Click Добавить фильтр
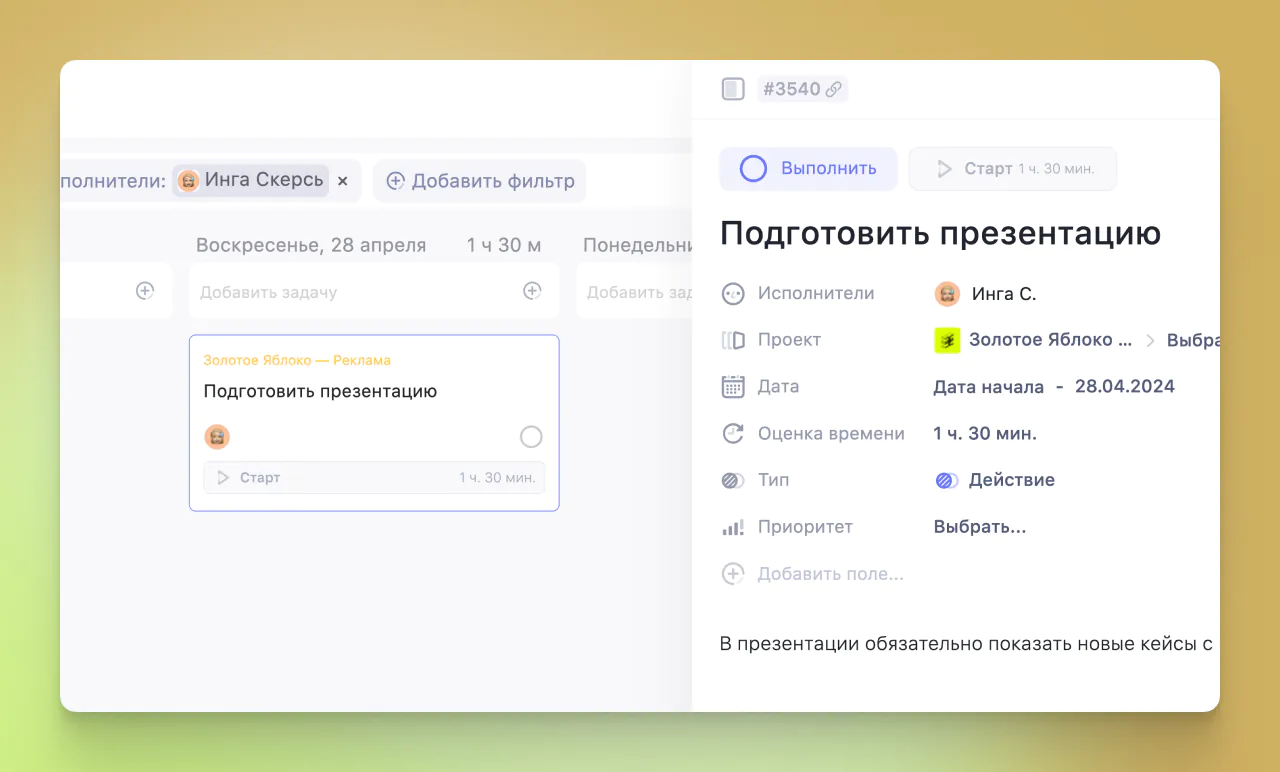The height and width of the screenshot is (772, 1280). point(479,181)
